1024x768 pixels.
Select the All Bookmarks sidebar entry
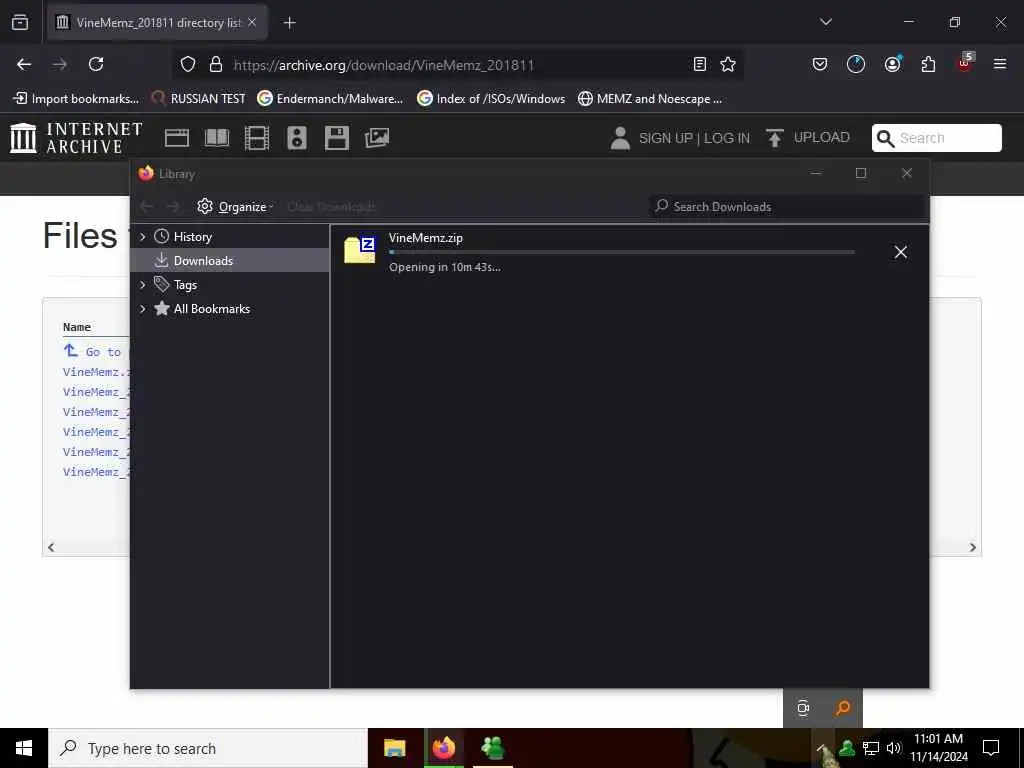click(x=212, y=308)
